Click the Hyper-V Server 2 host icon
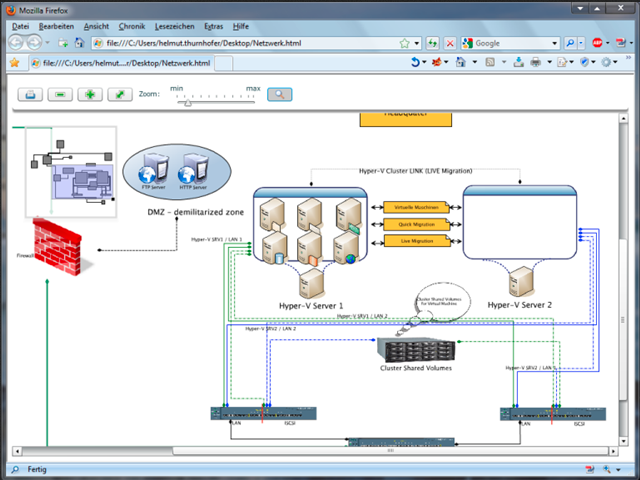The height and width of the screenshot is (480, 640). (521, 282)
